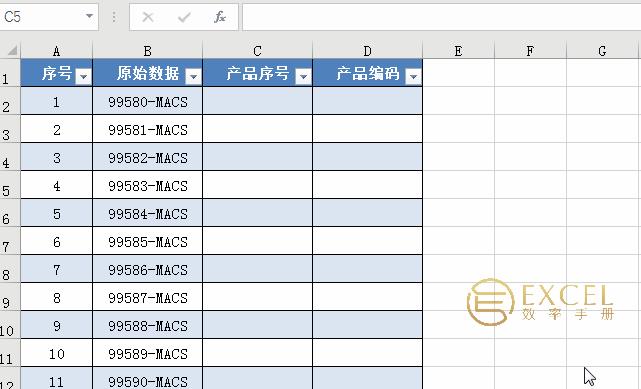Click empty 产品序号 cell beside 99580-MACS
This screenshot has height=389, width=641.
click(258, 101)
